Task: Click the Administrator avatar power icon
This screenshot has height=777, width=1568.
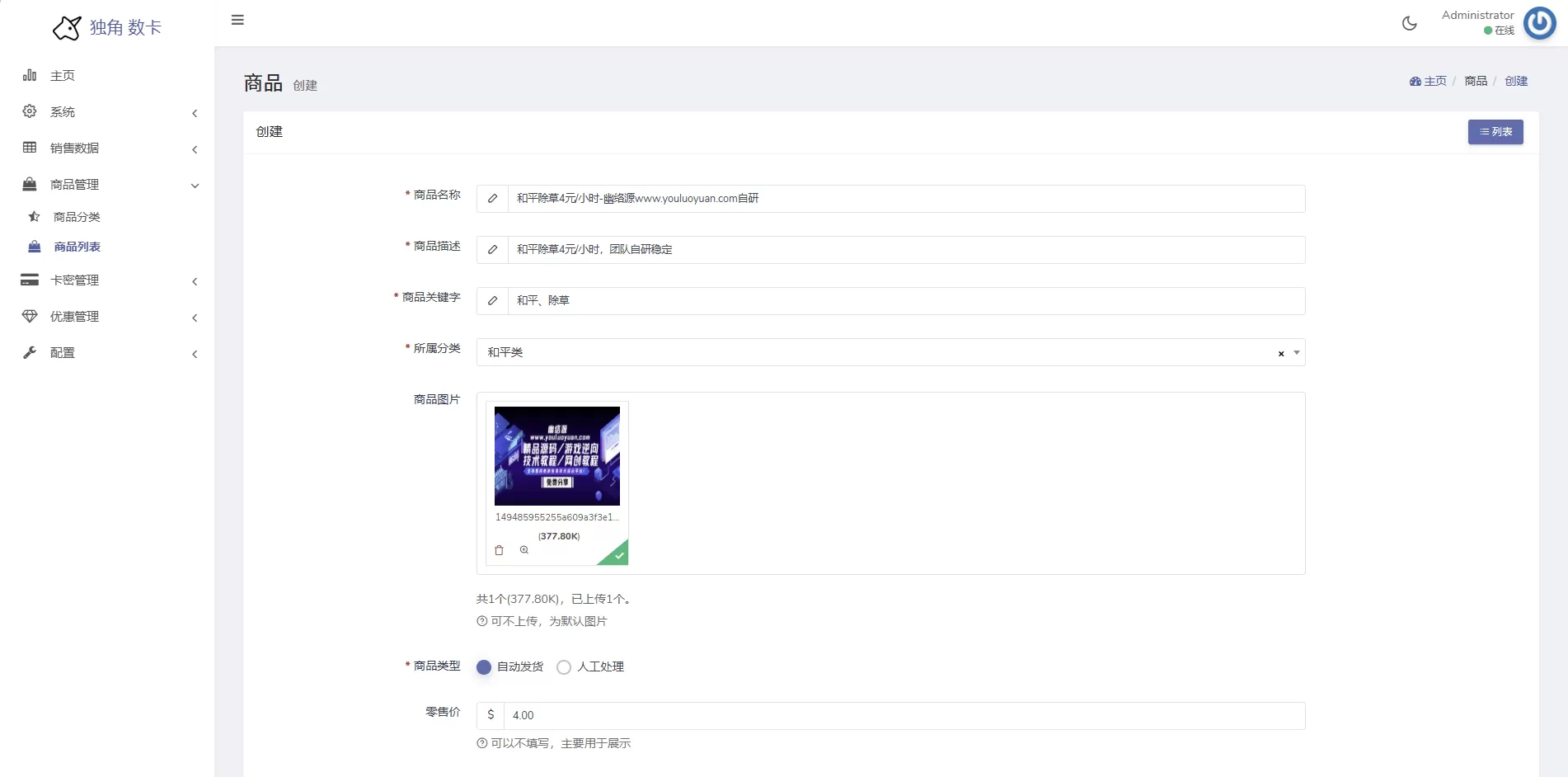Action: (1538, 23)
